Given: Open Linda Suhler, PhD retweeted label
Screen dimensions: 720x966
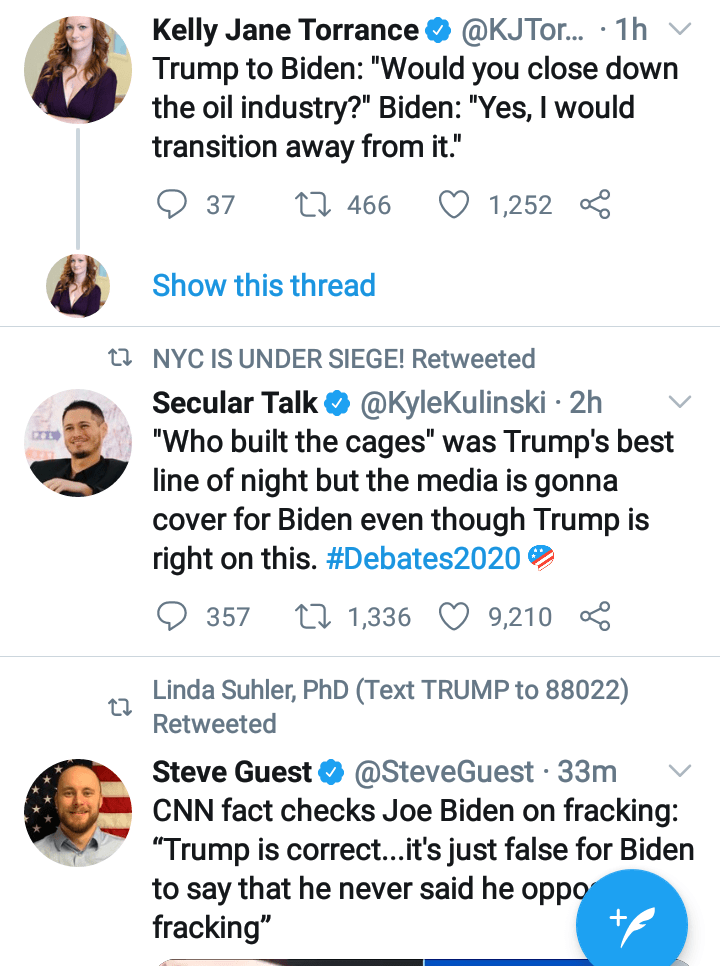Looking at the screenshot, I should pos(390,706).
